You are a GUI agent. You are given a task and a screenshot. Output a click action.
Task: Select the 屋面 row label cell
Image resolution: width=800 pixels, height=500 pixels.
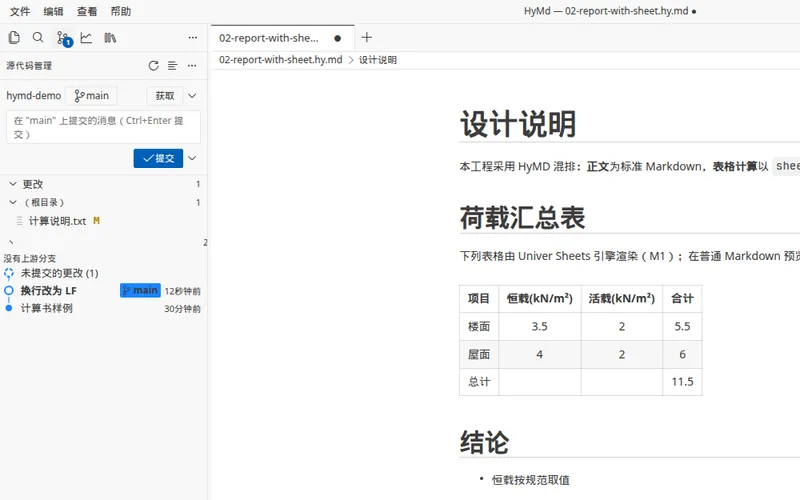coord(479,354)
